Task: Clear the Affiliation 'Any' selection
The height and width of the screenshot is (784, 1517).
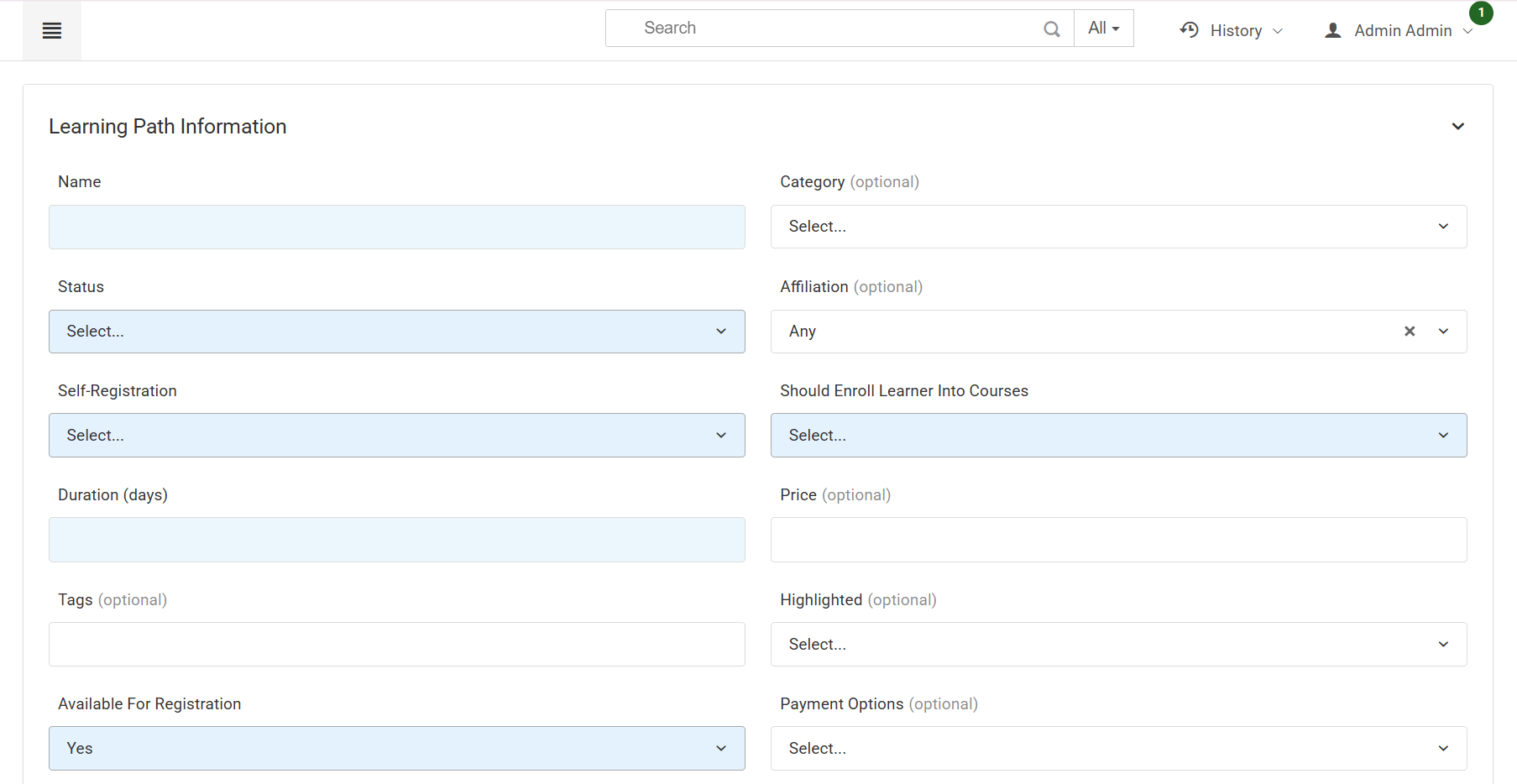Action: tap(1410, 332)
